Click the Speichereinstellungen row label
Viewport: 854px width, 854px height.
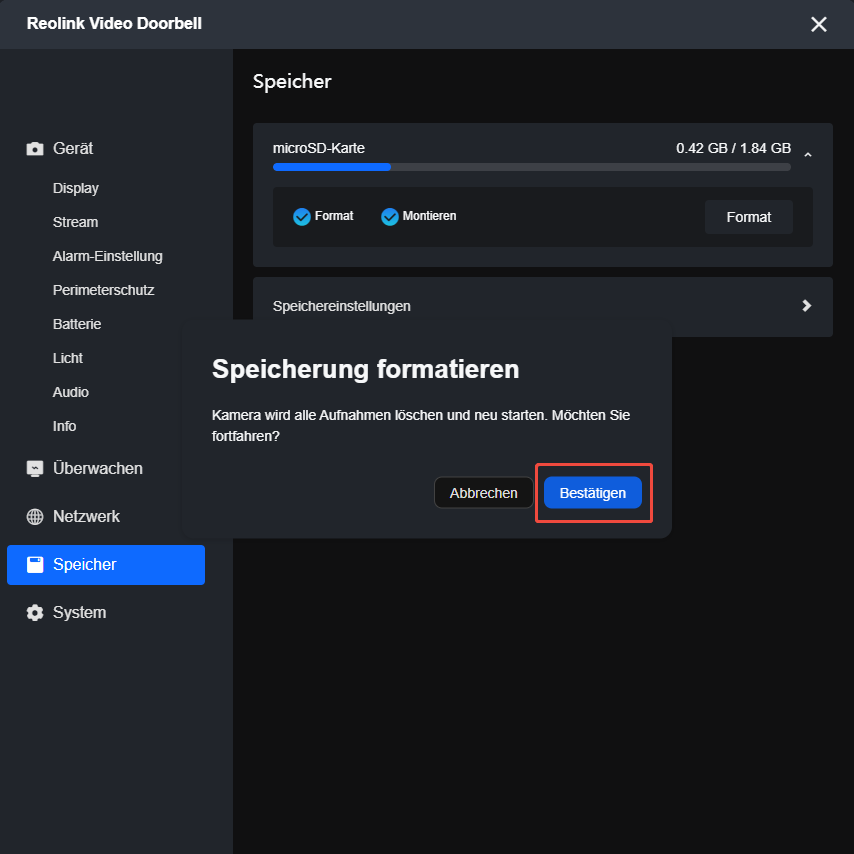pos(341,306)
